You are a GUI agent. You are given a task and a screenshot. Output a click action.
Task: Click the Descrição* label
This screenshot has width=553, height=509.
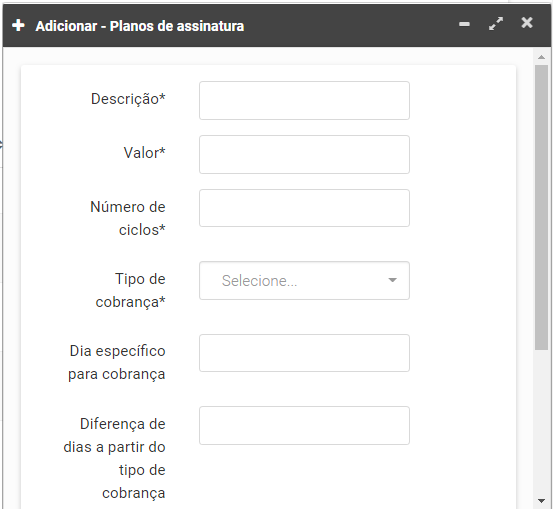pos(128,99)
